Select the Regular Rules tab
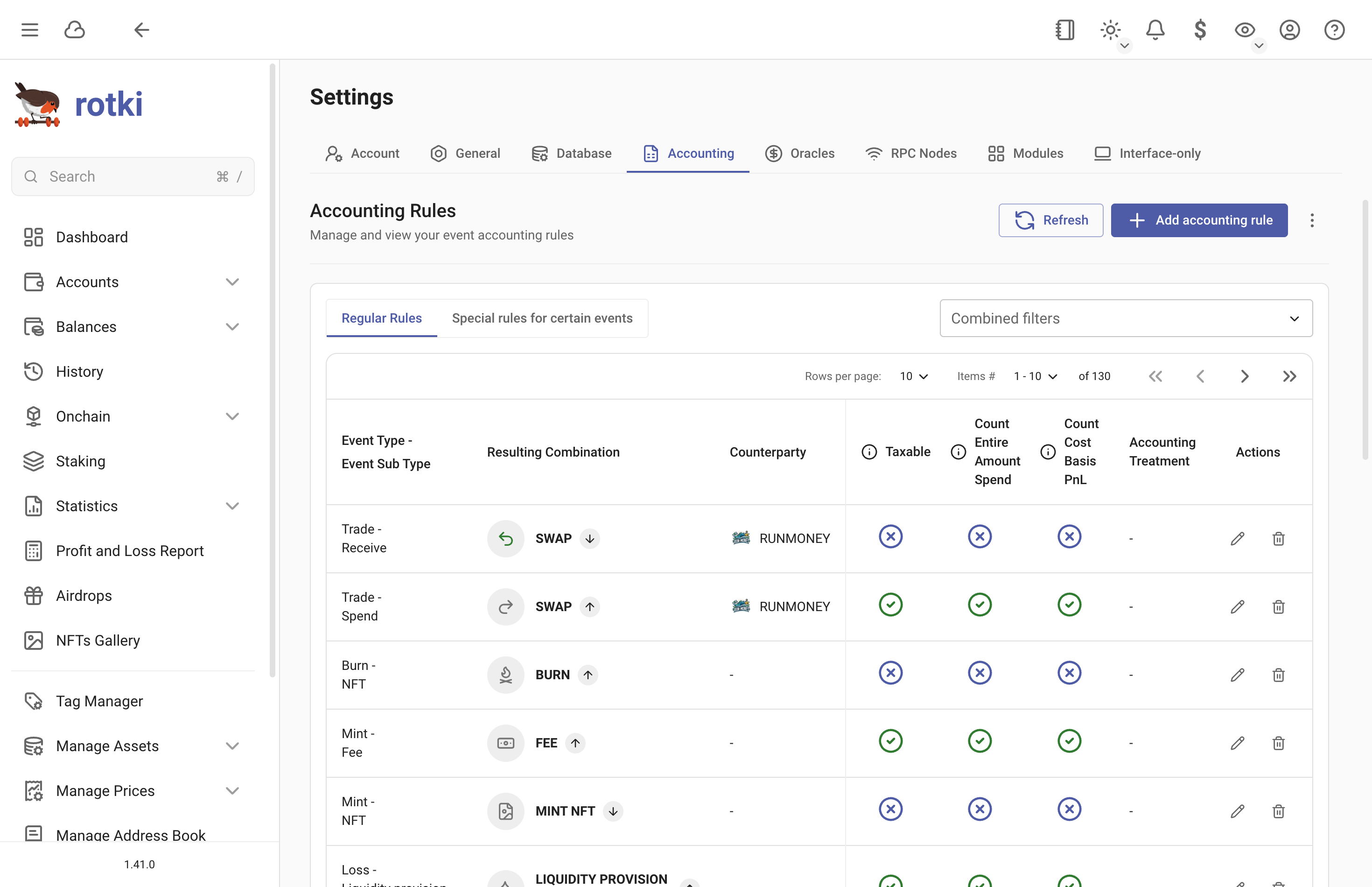 click(382, 318)
